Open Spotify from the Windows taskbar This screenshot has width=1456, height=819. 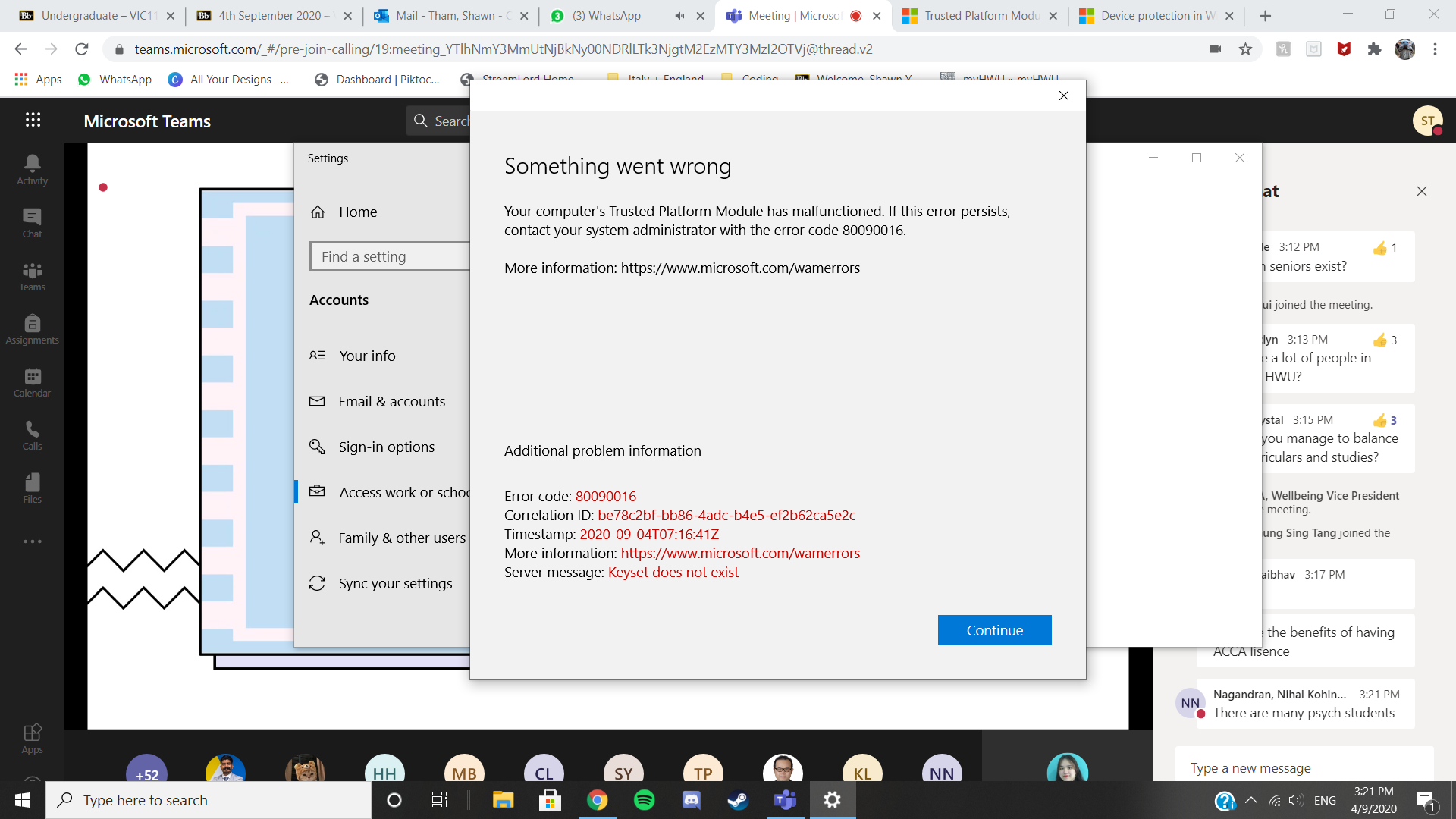pos(644,800)
